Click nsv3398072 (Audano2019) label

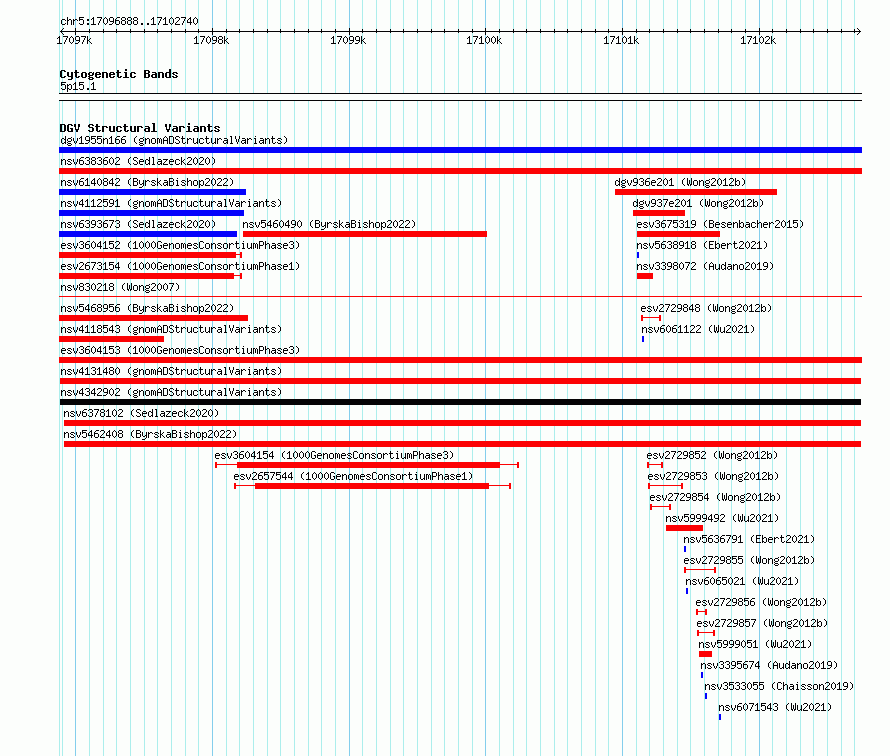705,266
